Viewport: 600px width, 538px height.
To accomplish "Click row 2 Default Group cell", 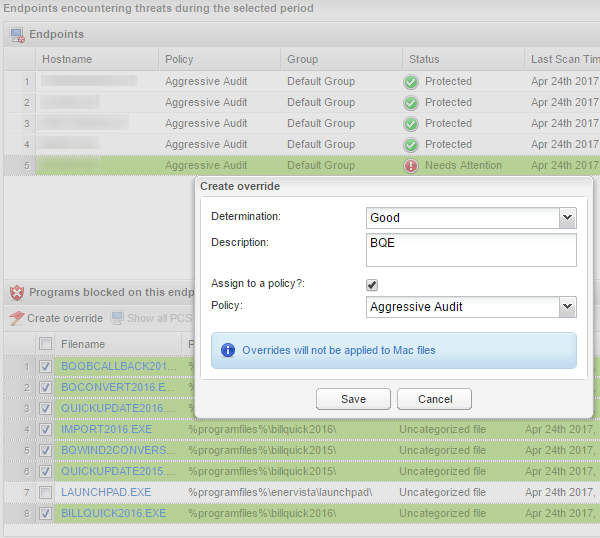I will 321,103.
